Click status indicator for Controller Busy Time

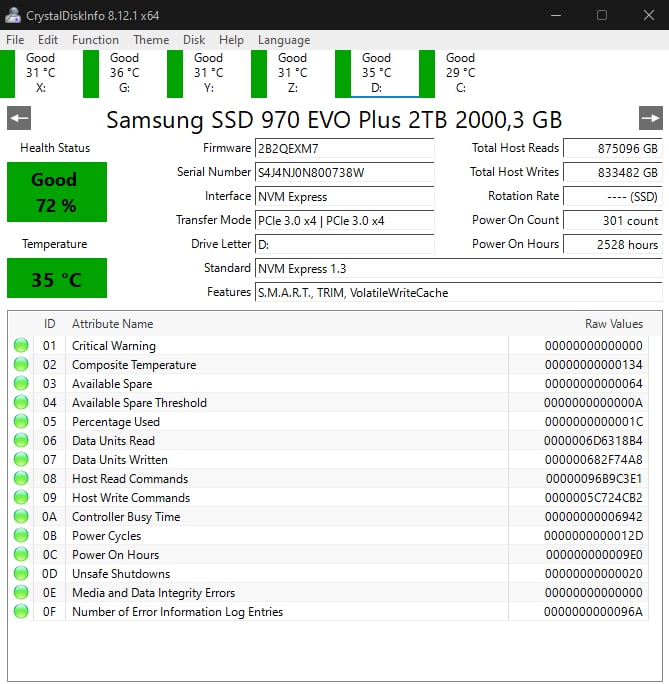click(21, 516)
